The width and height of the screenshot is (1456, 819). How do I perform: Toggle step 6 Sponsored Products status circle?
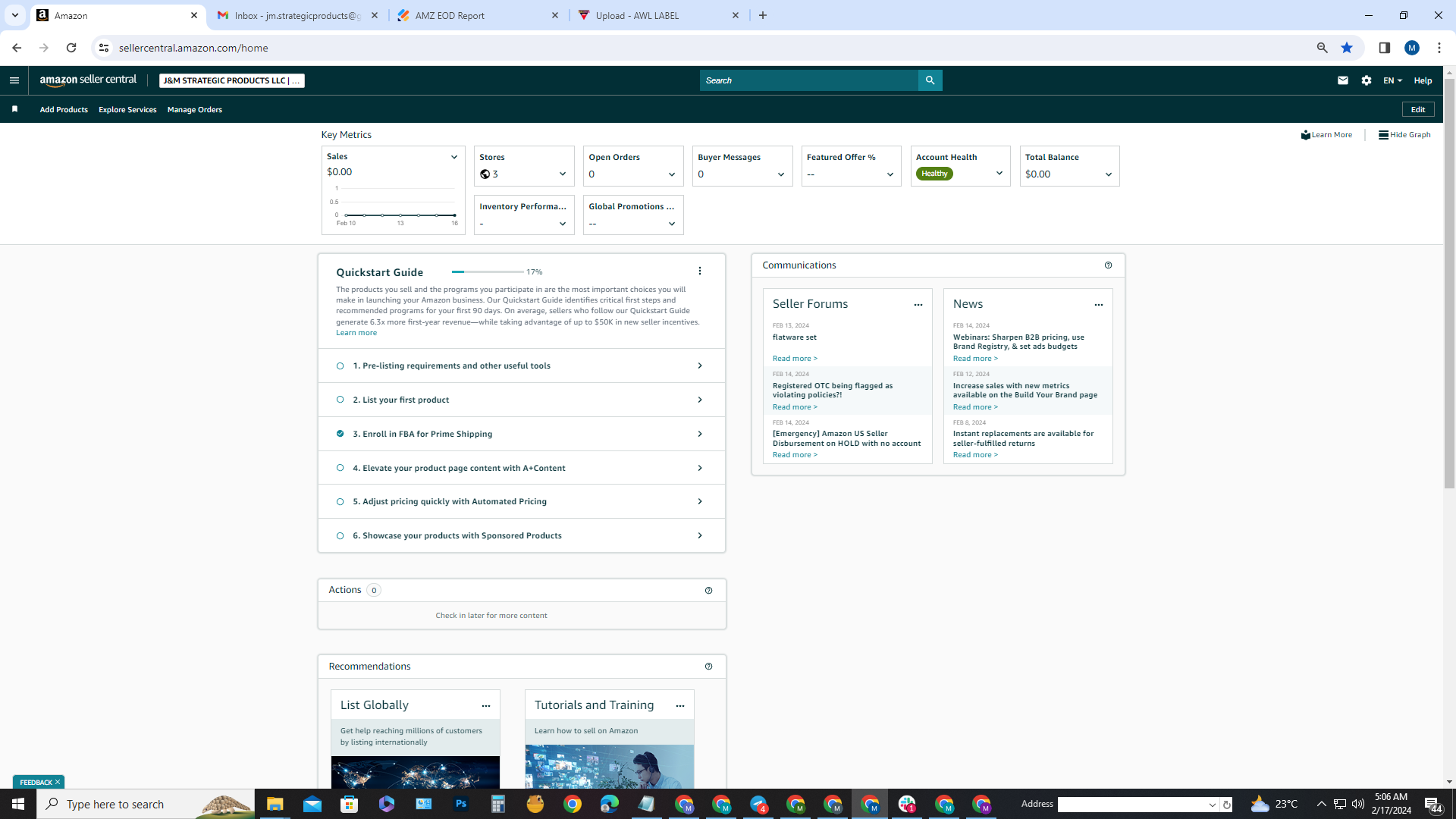point(340,535)
